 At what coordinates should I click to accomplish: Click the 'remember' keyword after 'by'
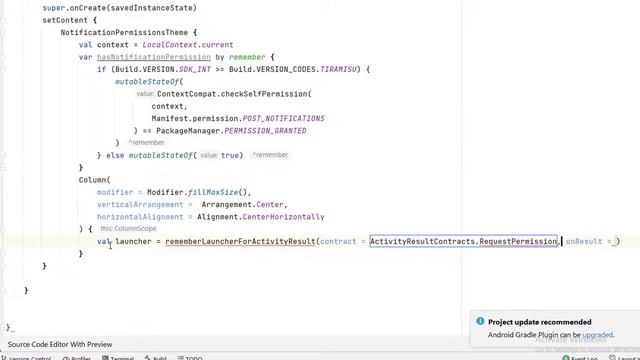[x=247, y=57]
